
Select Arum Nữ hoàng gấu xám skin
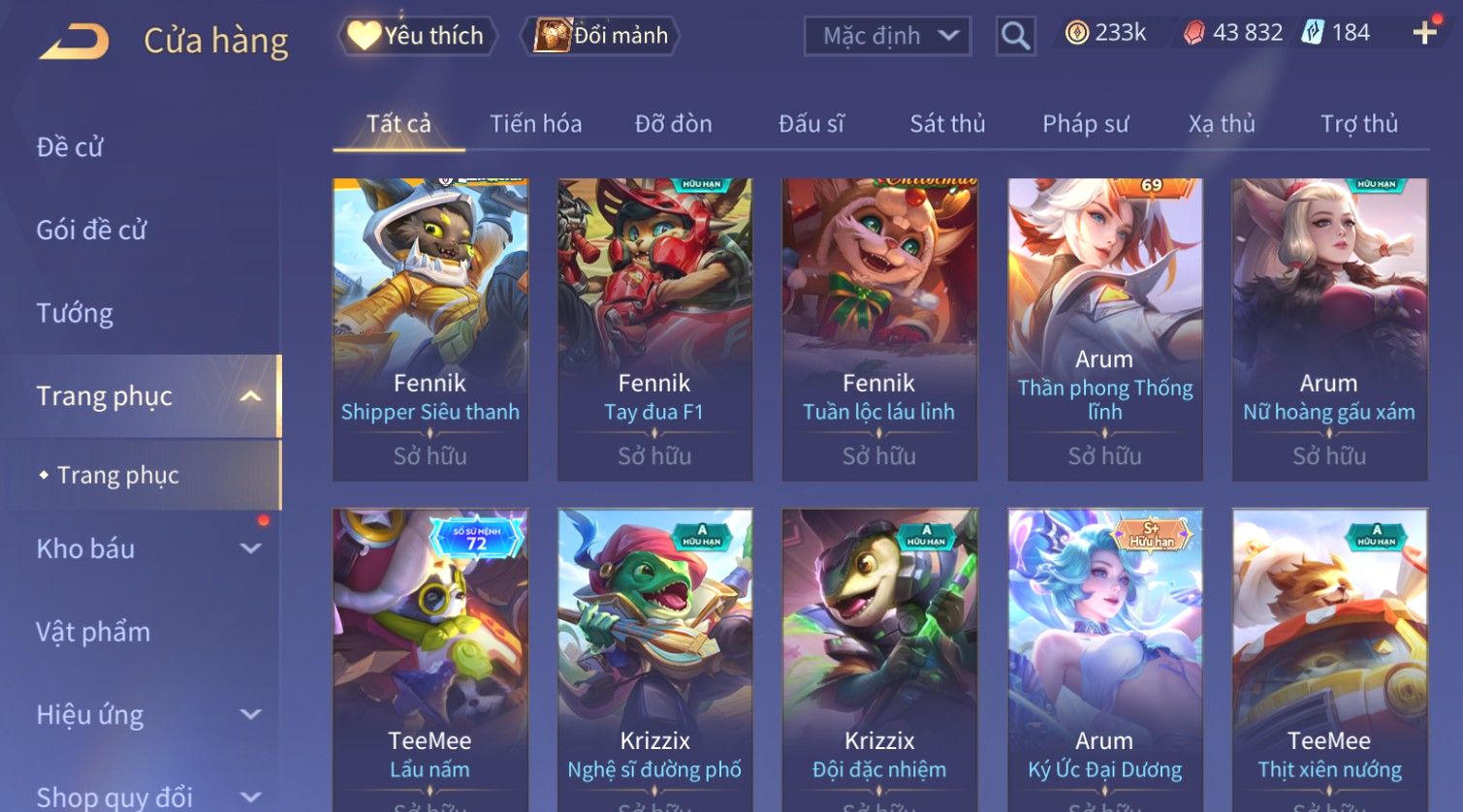click(1329, 329)
